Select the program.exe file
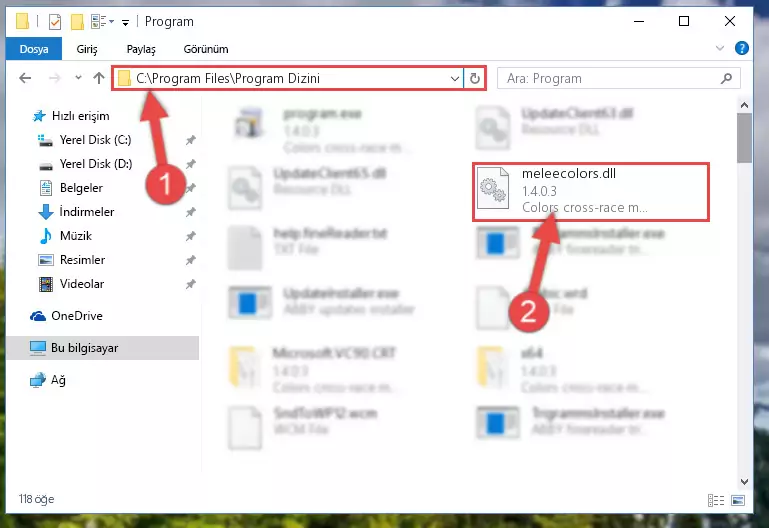This screenshot has width=769, height=528. click(x=324, y=130)
